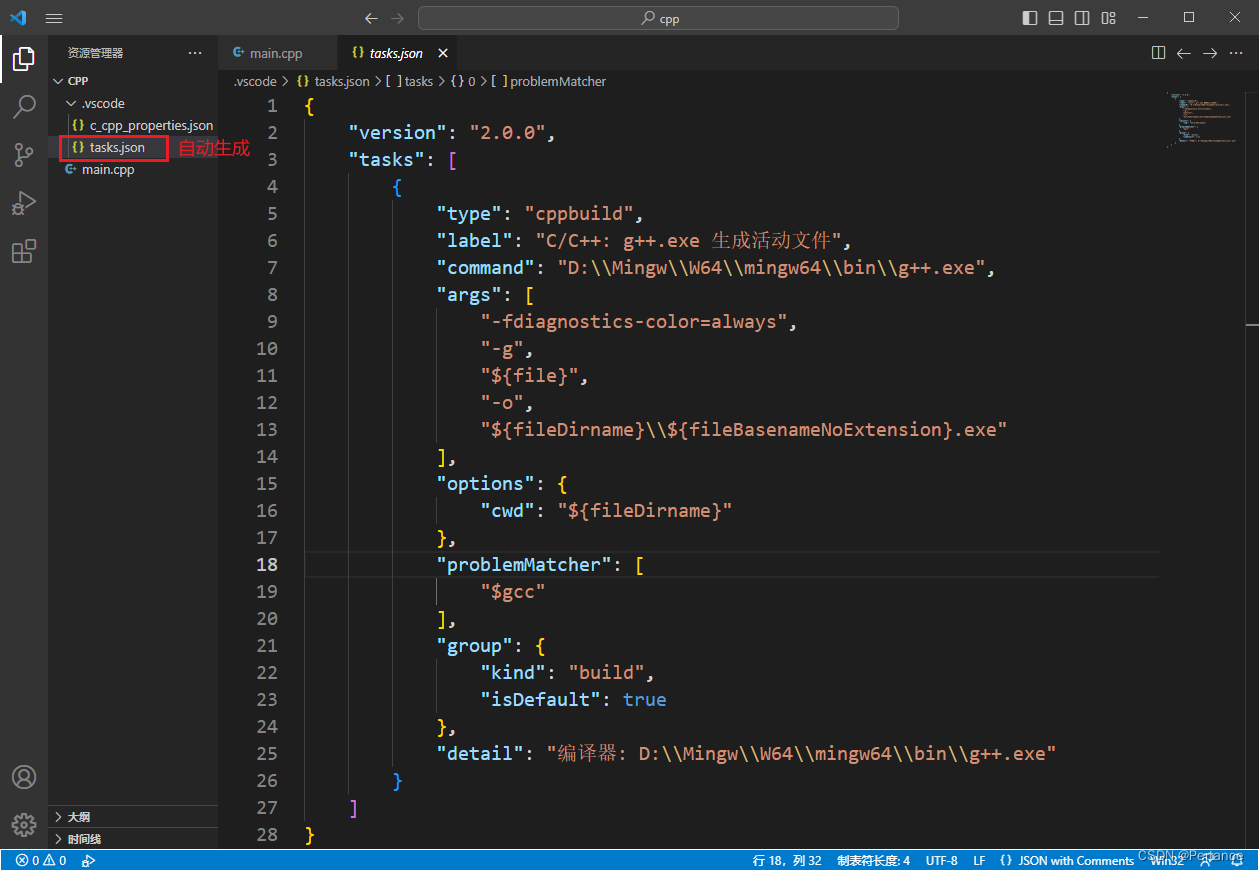1259x871 pixels.
Task: Open Explorer panel More Actions ellipsis
Action: pos(195,53)
